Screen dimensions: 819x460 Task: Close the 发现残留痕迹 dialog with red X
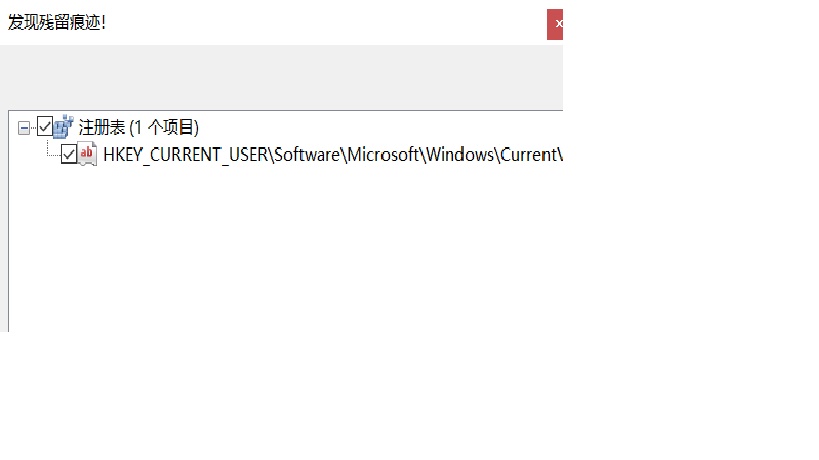[x=555, y=23]
